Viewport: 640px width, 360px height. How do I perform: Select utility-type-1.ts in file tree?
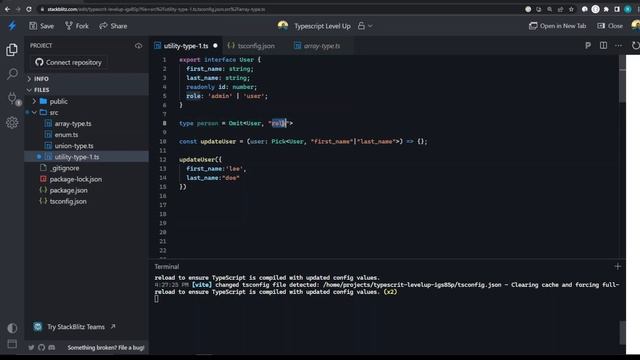[x=86, y=157]
